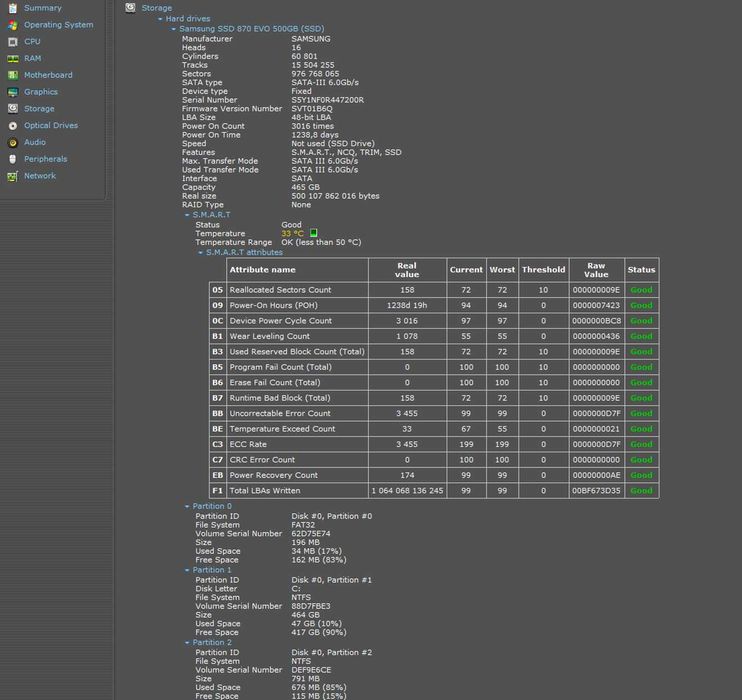Click the Optical Drives disc icon
This screenshot has width=742, height=700.
click(x=13, y=126)
